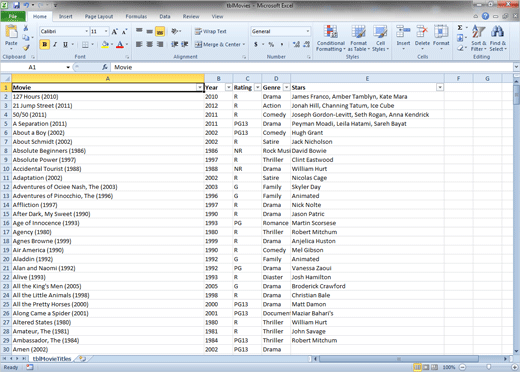Toggle Underline formatting
The height and width of the screenshot is (372, 520).
coord(65,44)
